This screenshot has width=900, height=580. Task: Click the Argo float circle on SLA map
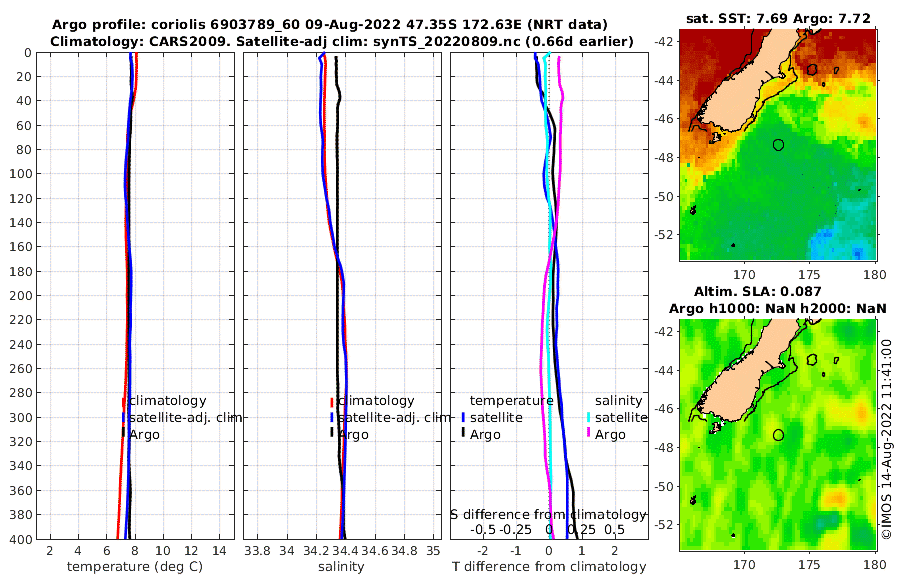(x=778, y=435)
